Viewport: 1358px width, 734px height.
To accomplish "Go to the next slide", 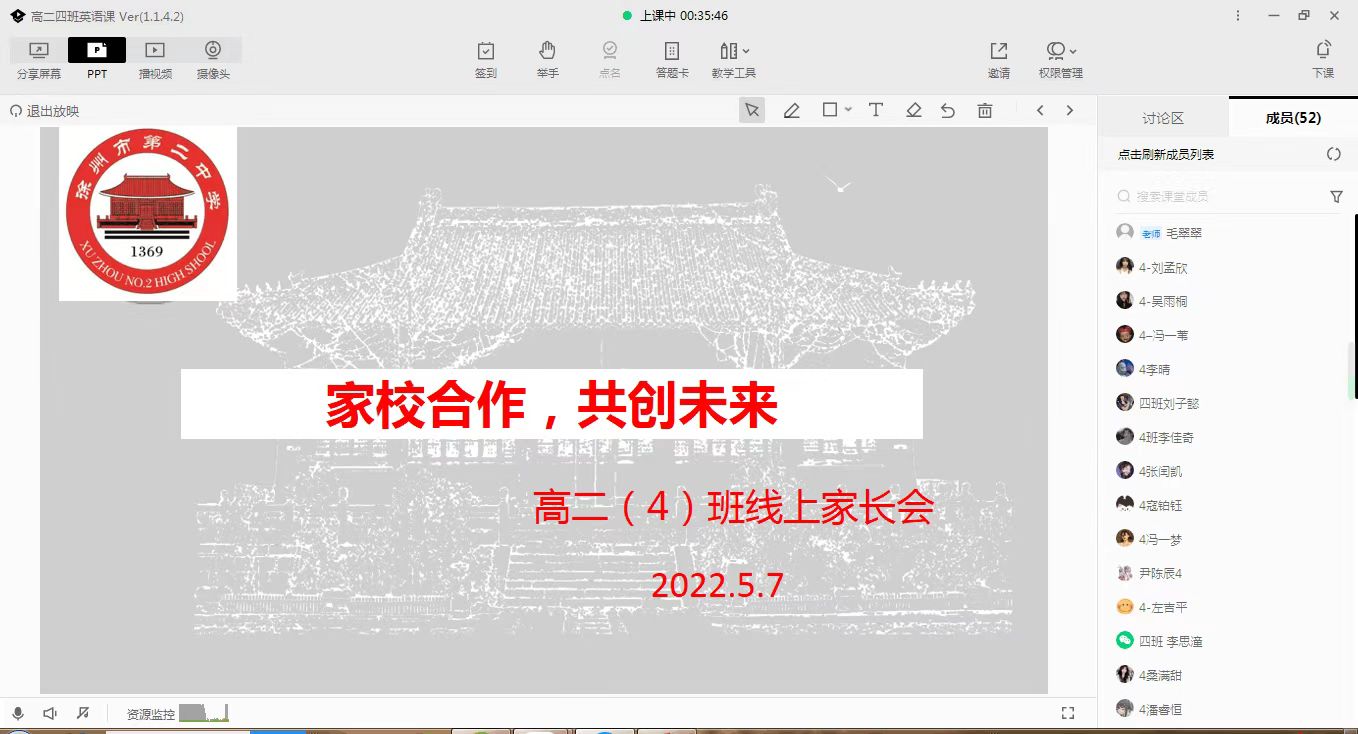I will [x=1070, y=110].
